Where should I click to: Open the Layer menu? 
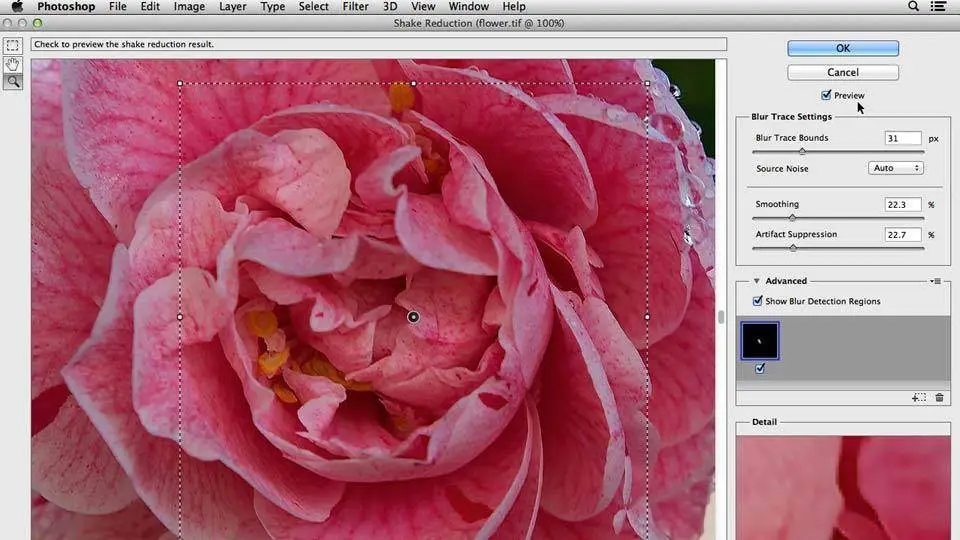[x=232, y=7]
